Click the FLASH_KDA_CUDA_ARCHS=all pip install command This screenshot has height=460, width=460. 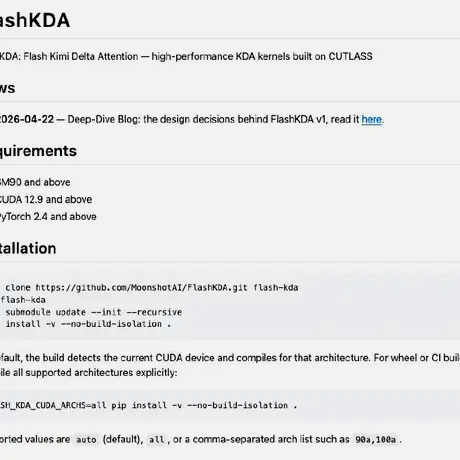148,405
